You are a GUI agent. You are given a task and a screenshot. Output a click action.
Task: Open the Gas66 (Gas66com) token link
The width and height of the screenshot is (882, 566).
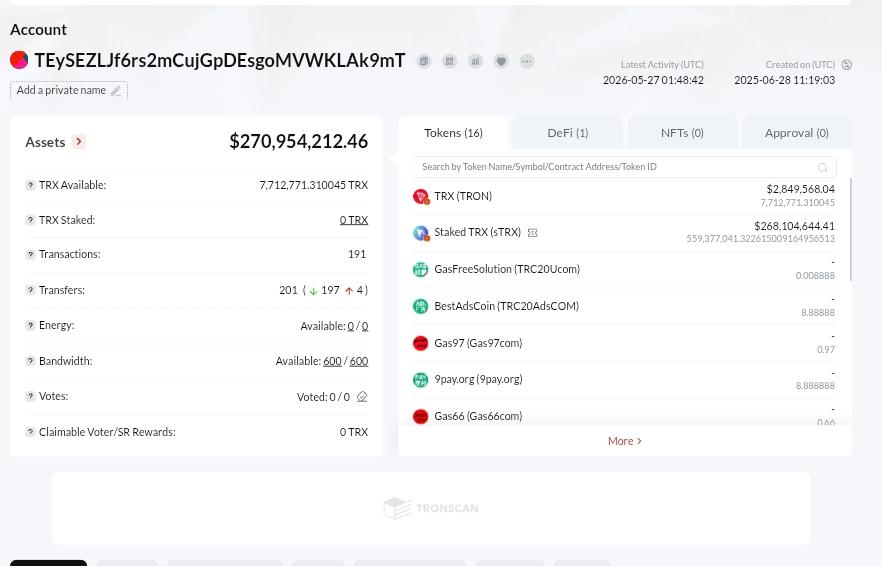[x=478, y=416]
